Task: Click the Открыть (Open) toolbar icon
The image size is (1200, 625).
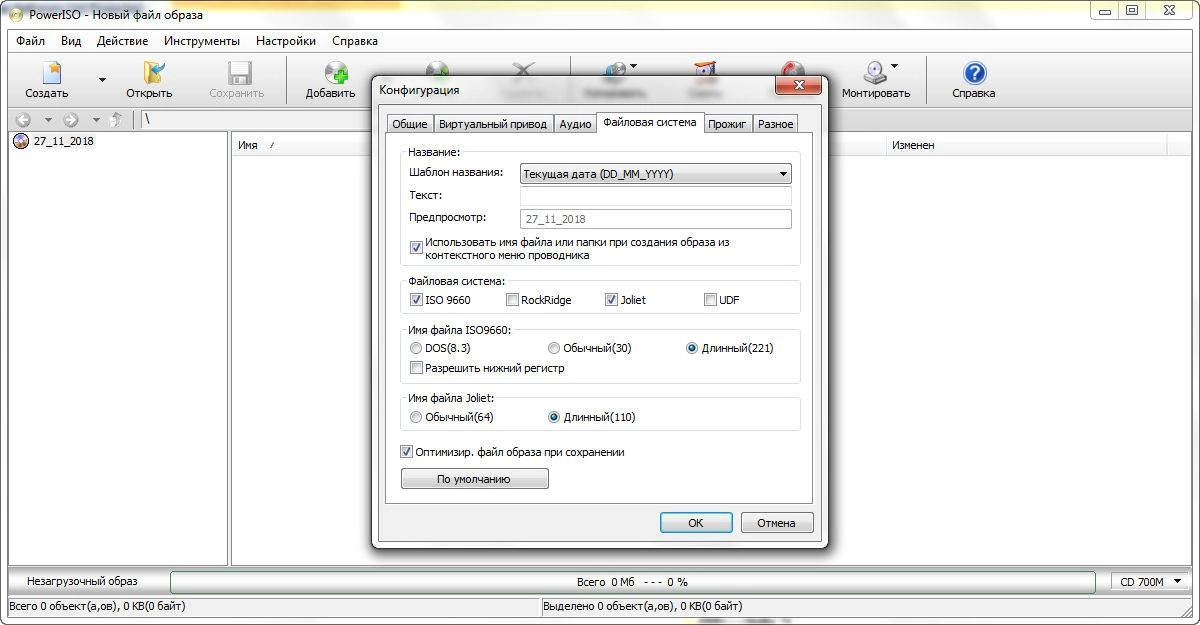Action: (x=149, y=80)
